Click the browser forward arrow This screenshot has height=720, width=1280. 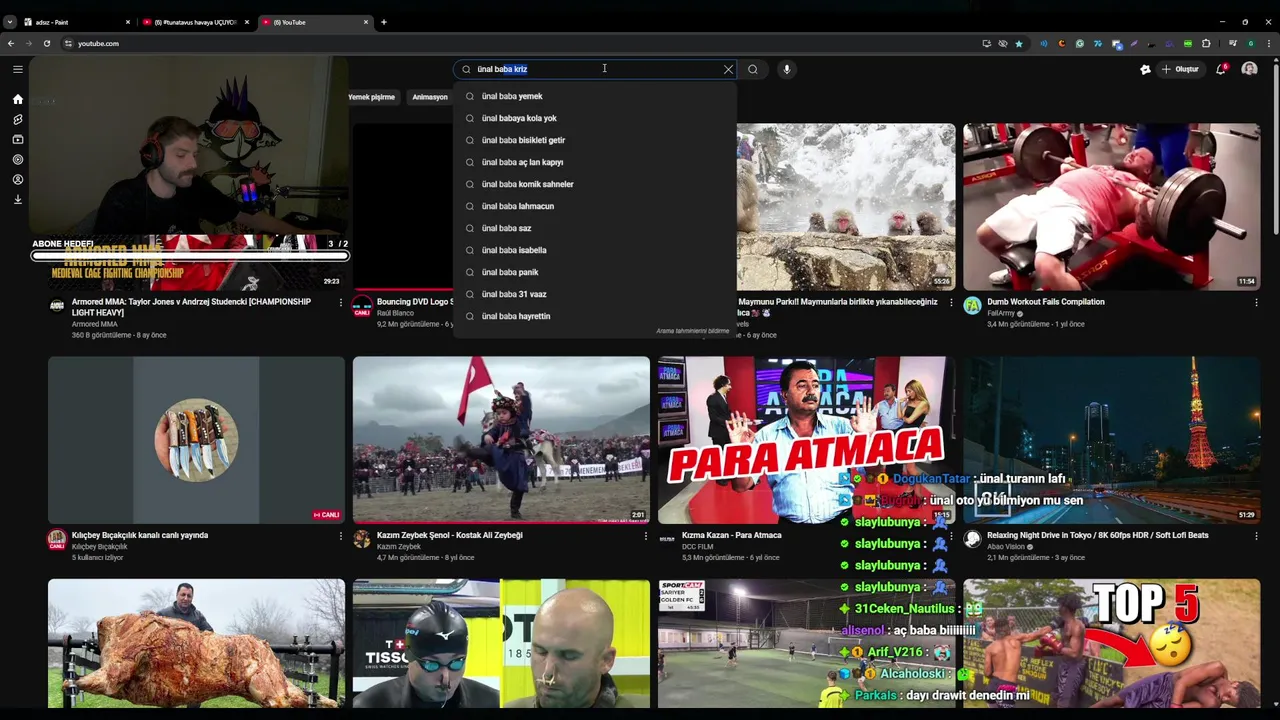tap(29, 43)
